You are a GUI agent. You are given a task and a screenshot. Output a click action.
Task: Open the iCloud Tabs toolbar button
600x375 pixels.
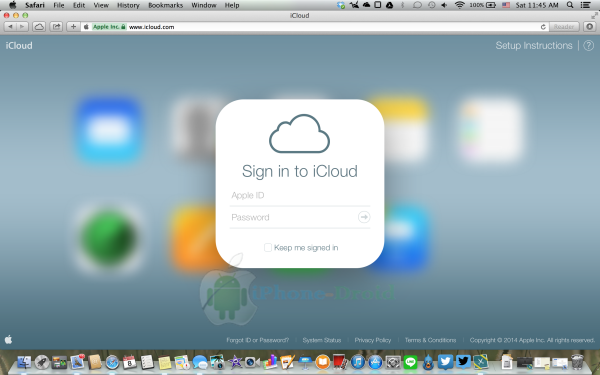click(x=39, y=27)
